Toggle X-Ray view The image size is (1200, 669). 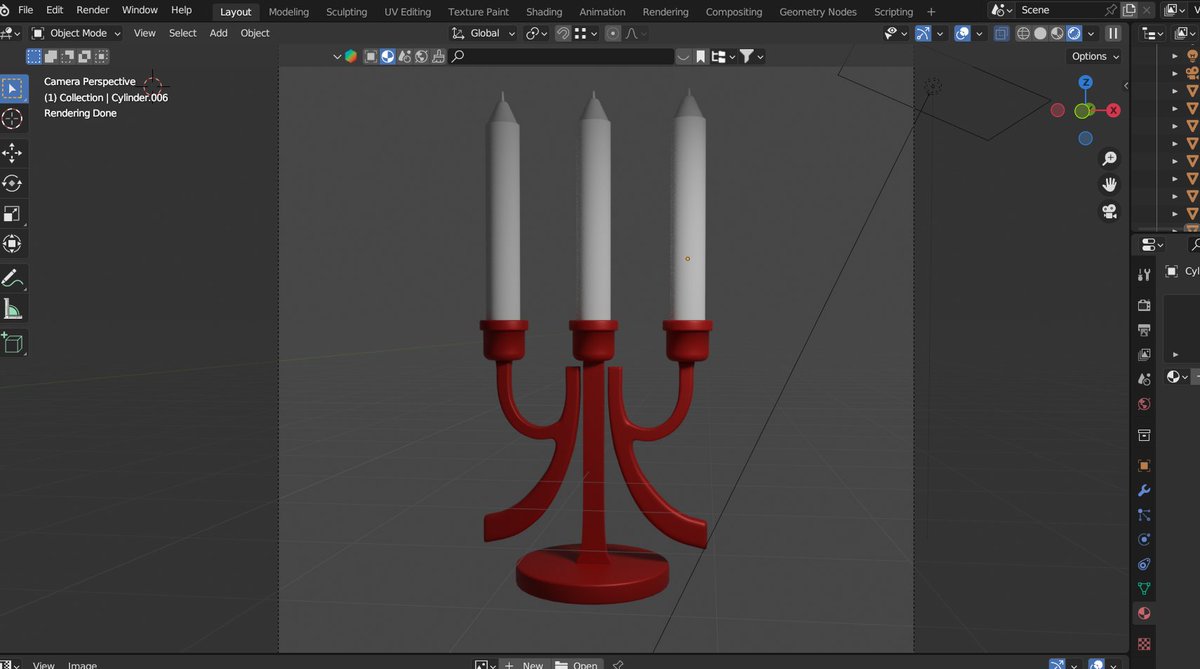pos(1001,33)
